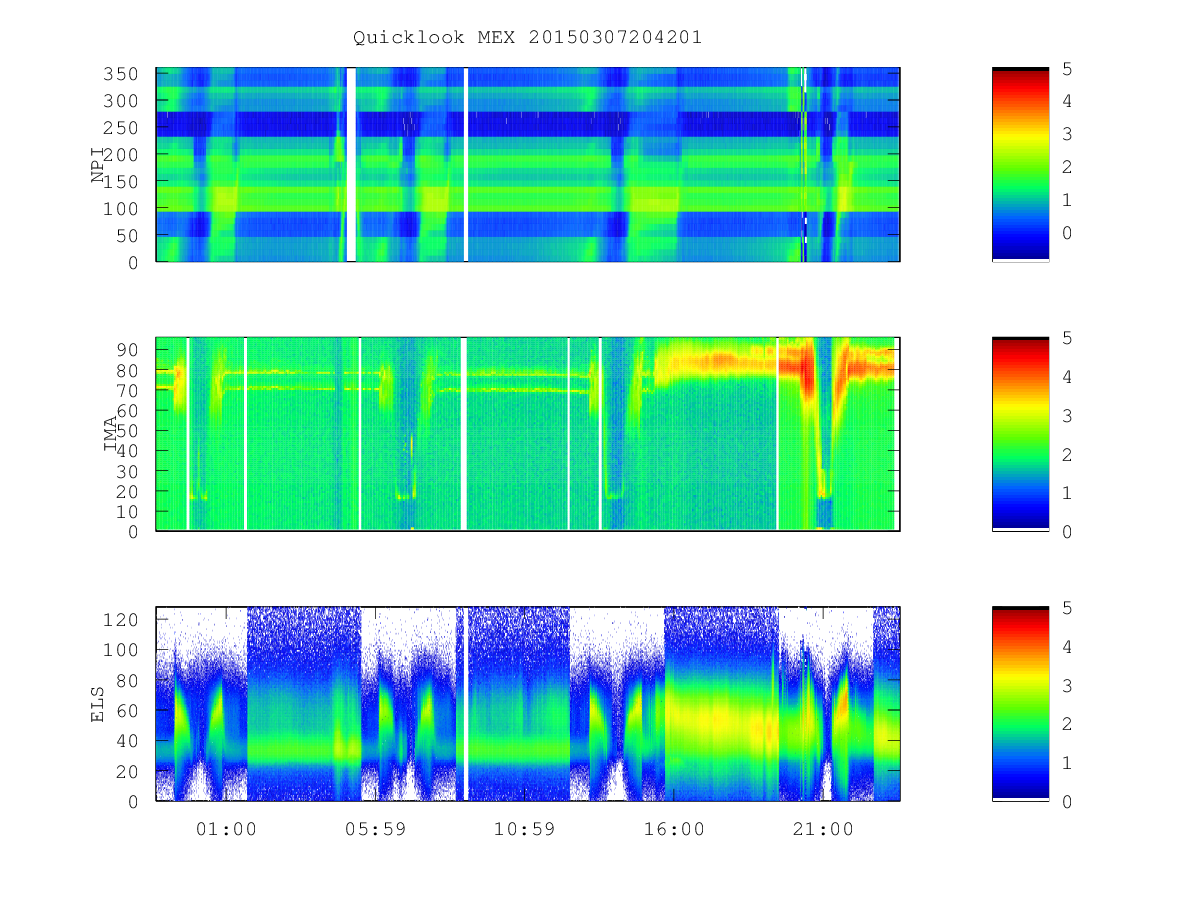
Task: Select the ELS y-axis label
Action: [98, 704]
